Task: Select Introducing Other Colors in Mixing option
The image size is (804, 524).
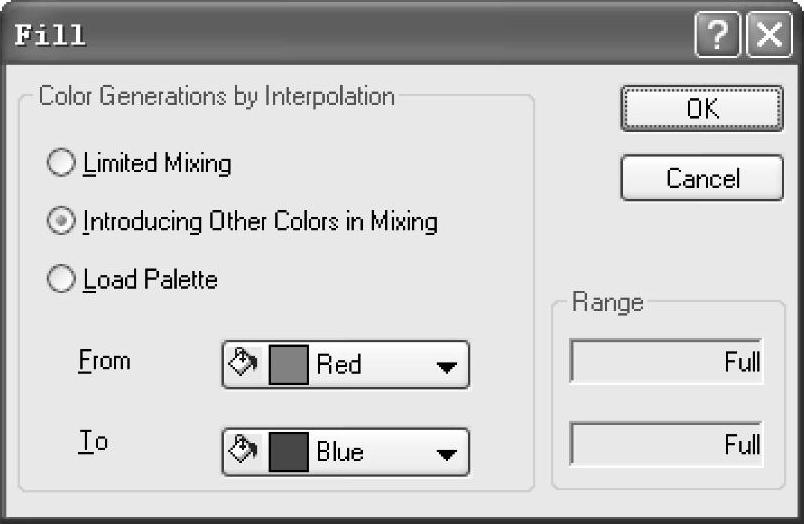Action: coord(62,222)
